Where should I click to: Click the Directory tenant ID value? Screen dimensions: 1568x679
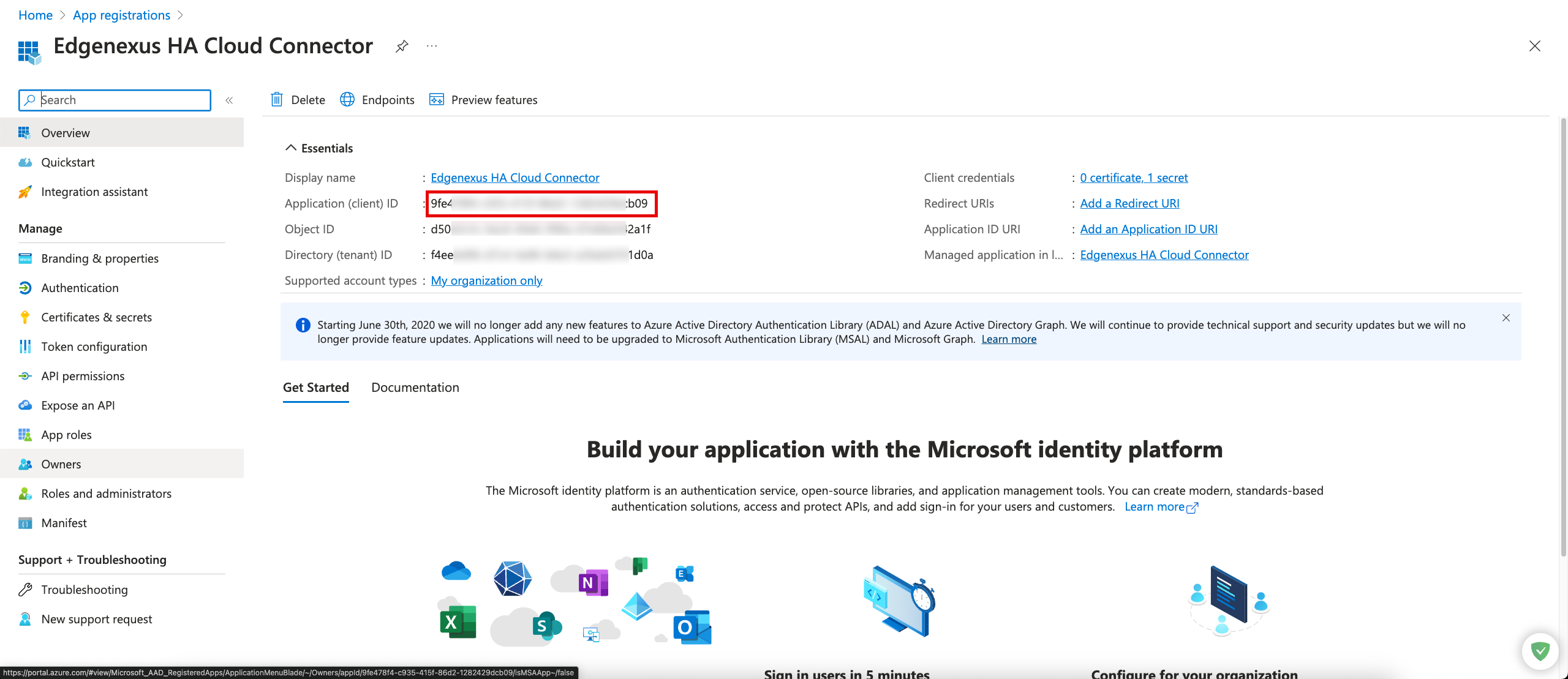click(x=542, y=255)
